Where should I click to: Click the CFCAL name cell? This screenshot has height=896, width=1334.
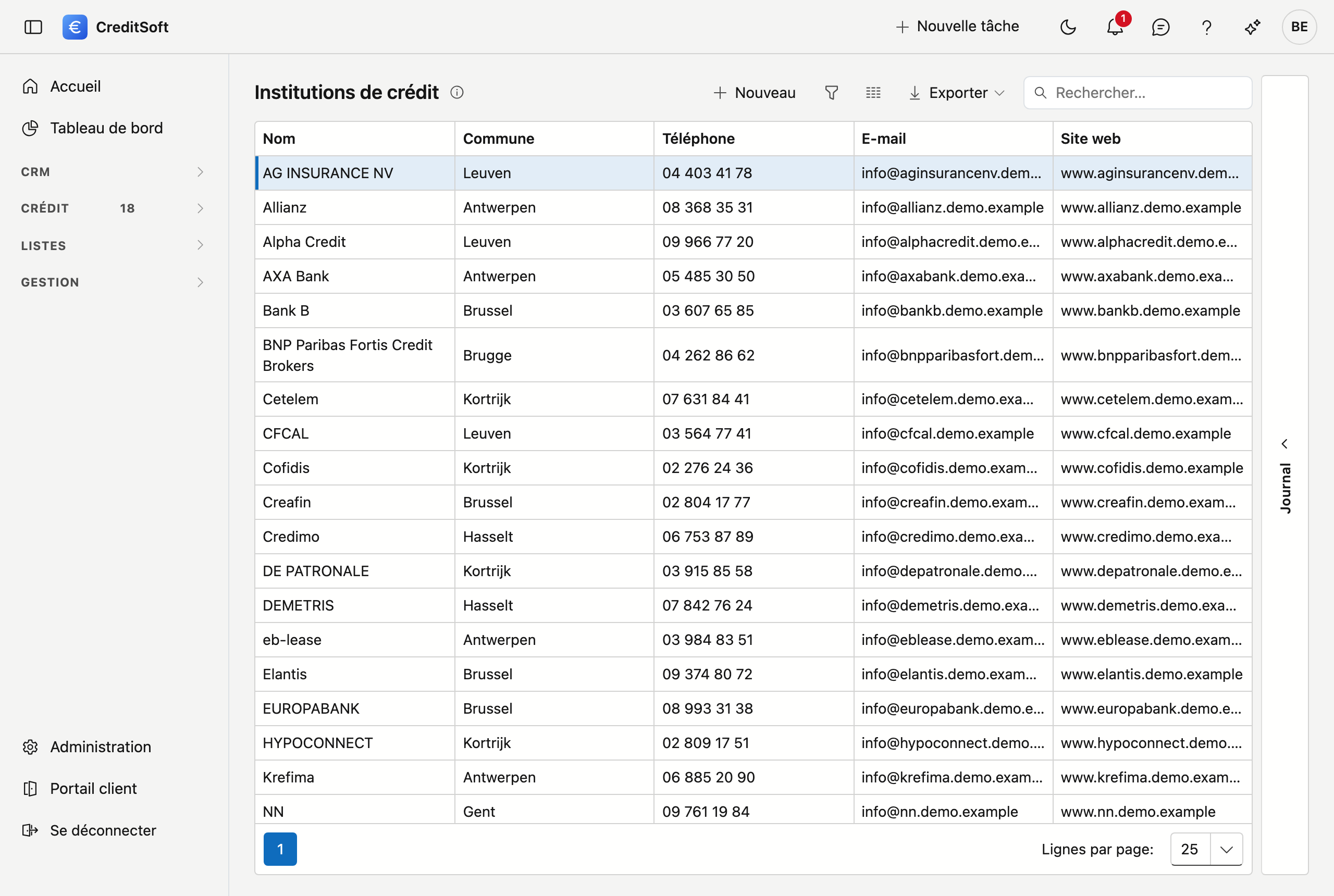click(354, 433)
